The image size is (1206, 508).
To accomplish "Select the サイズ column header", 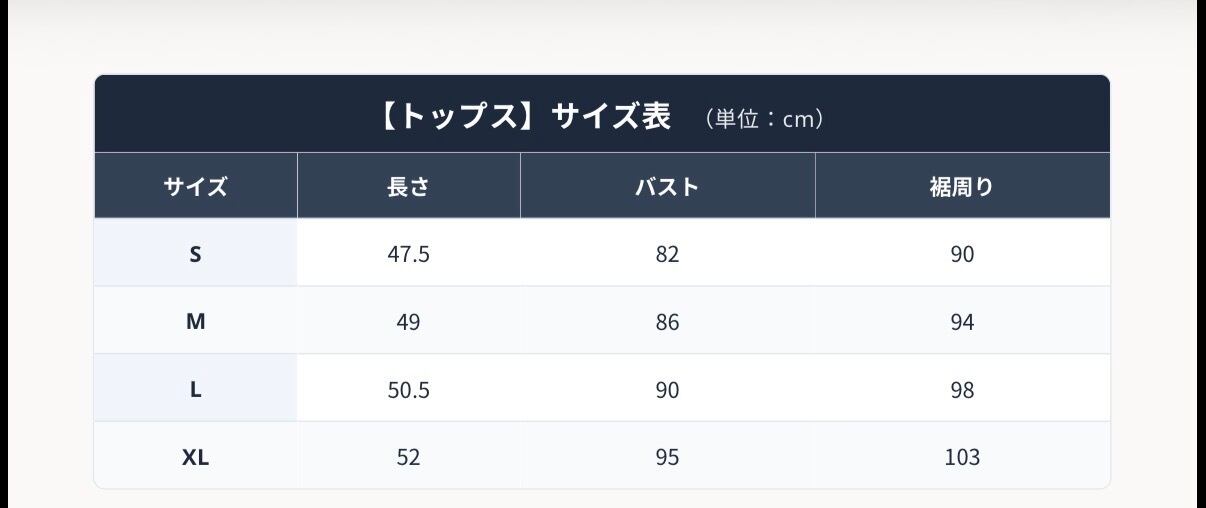I will 196,186.
